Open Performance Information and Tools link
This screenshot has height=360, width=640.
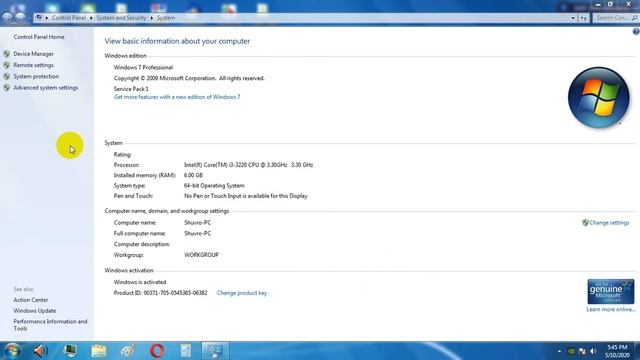point(50,325)
